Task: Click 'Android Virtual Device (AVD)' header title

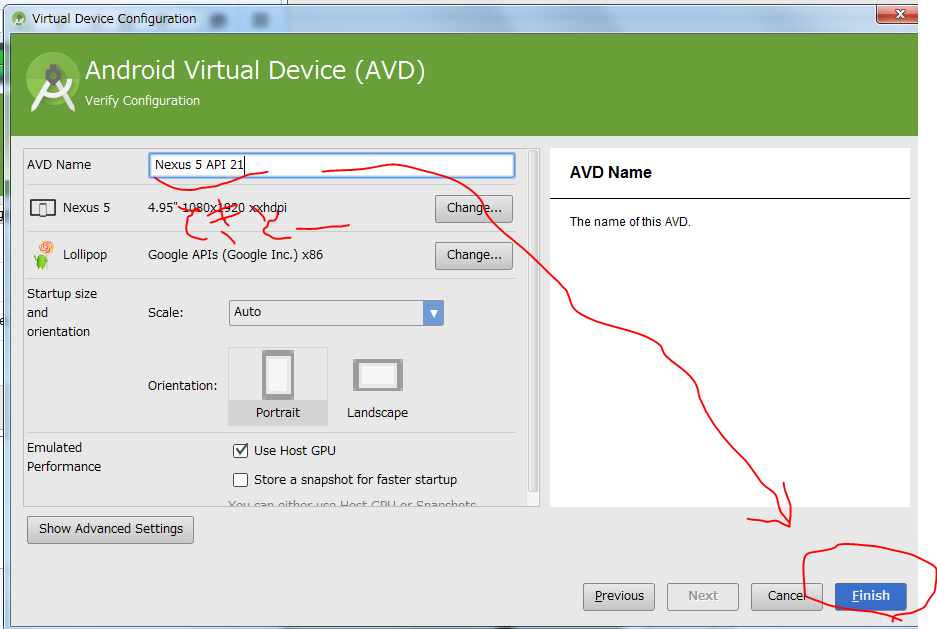Action: [255, 70]
